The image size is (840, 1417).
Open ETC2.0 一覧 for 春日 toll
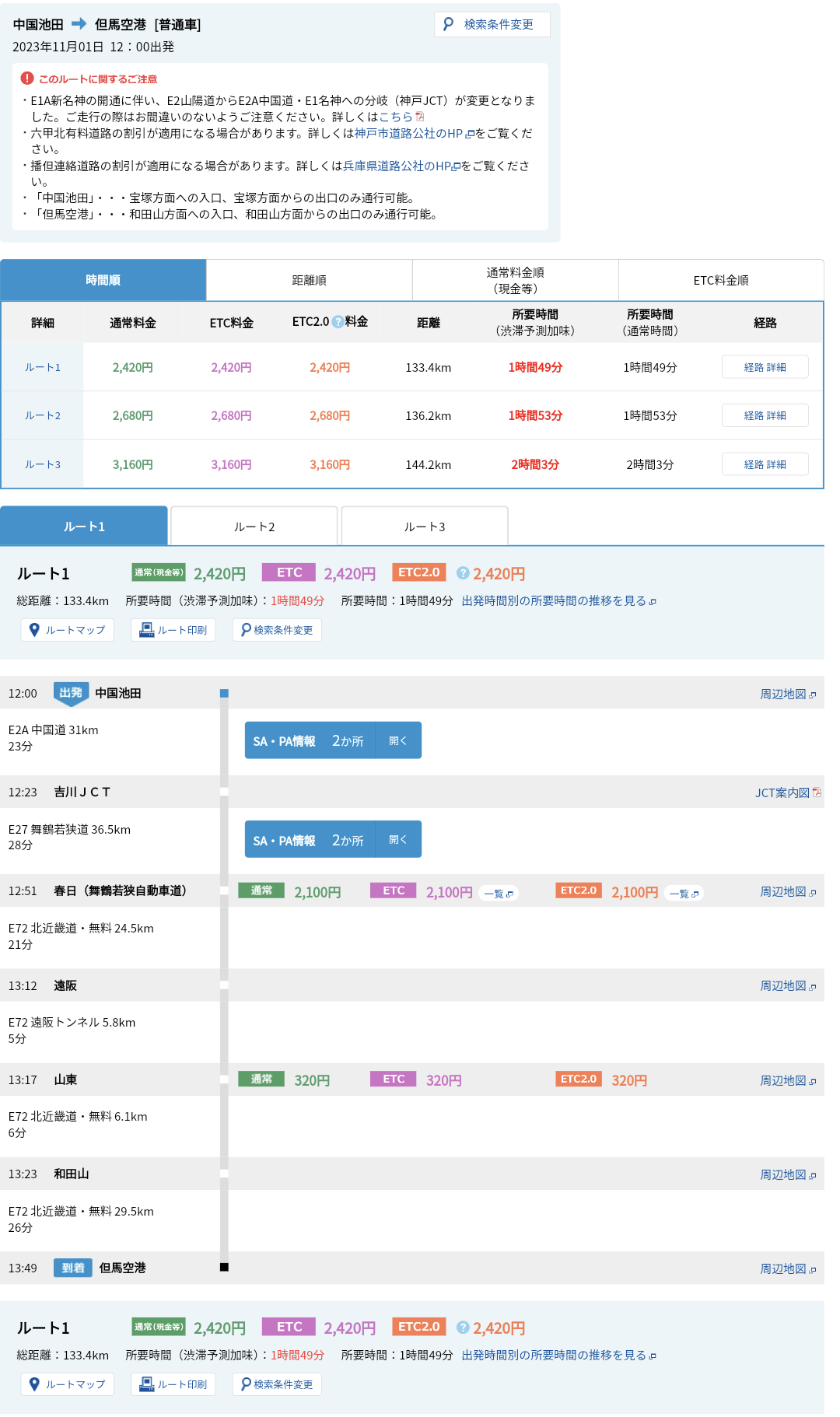(684, 894)
